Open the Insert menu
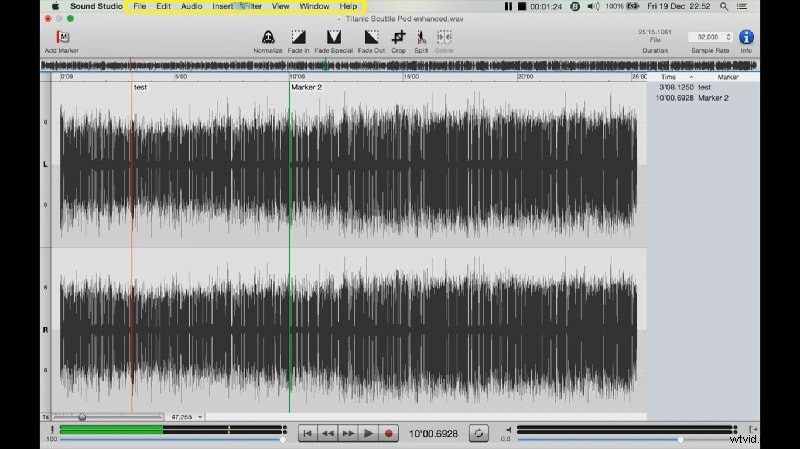800x449 pixels. pos(222,6)
